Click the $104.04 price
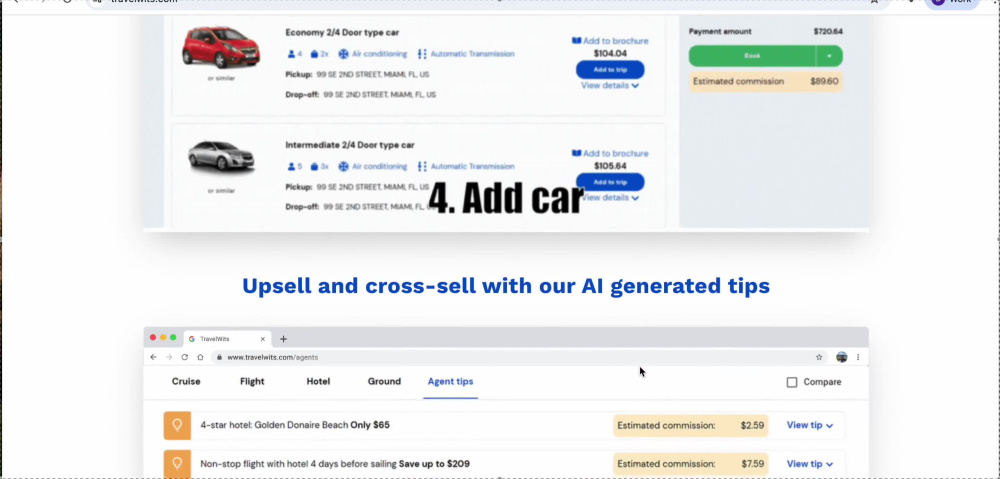Image resolution: width=1000 pixels, height=479 pixels. pos(610,54)
